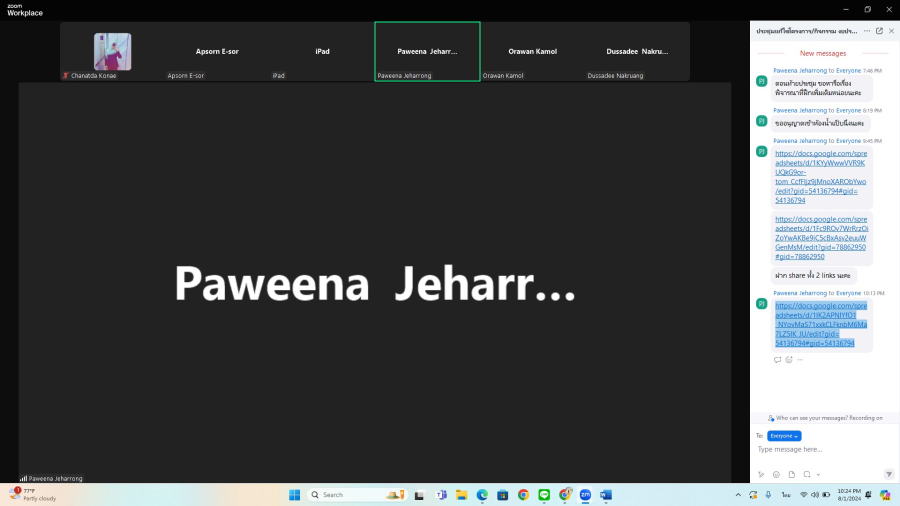
Task: Select Apsorn E-sor's participant tile
Action: tap(217, 52)
